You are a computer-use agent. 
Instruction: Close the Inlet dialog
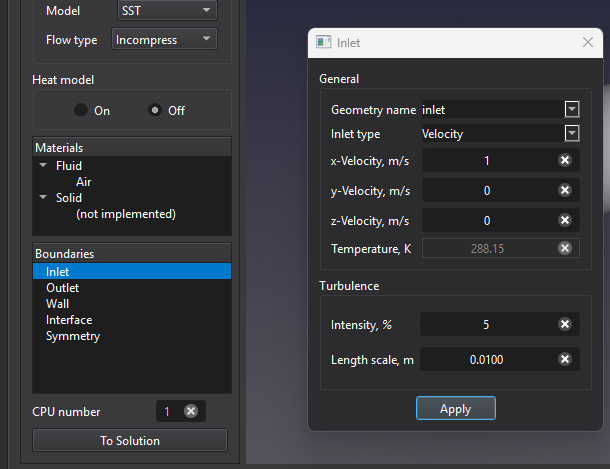coord(588,43)
